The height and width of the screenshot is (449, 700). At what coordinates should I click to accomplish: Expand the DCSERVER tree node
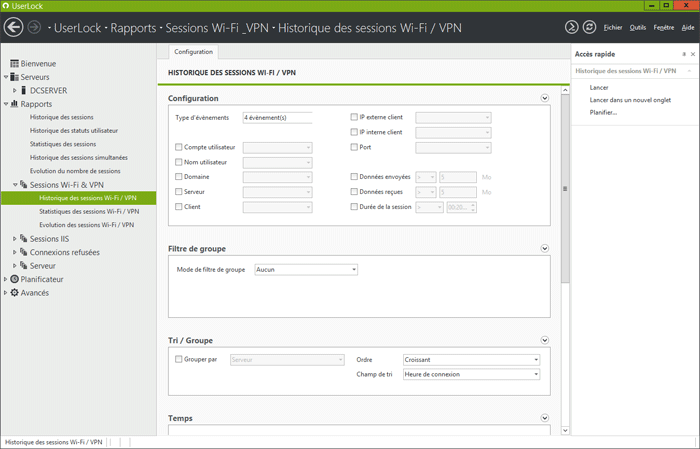15,90
